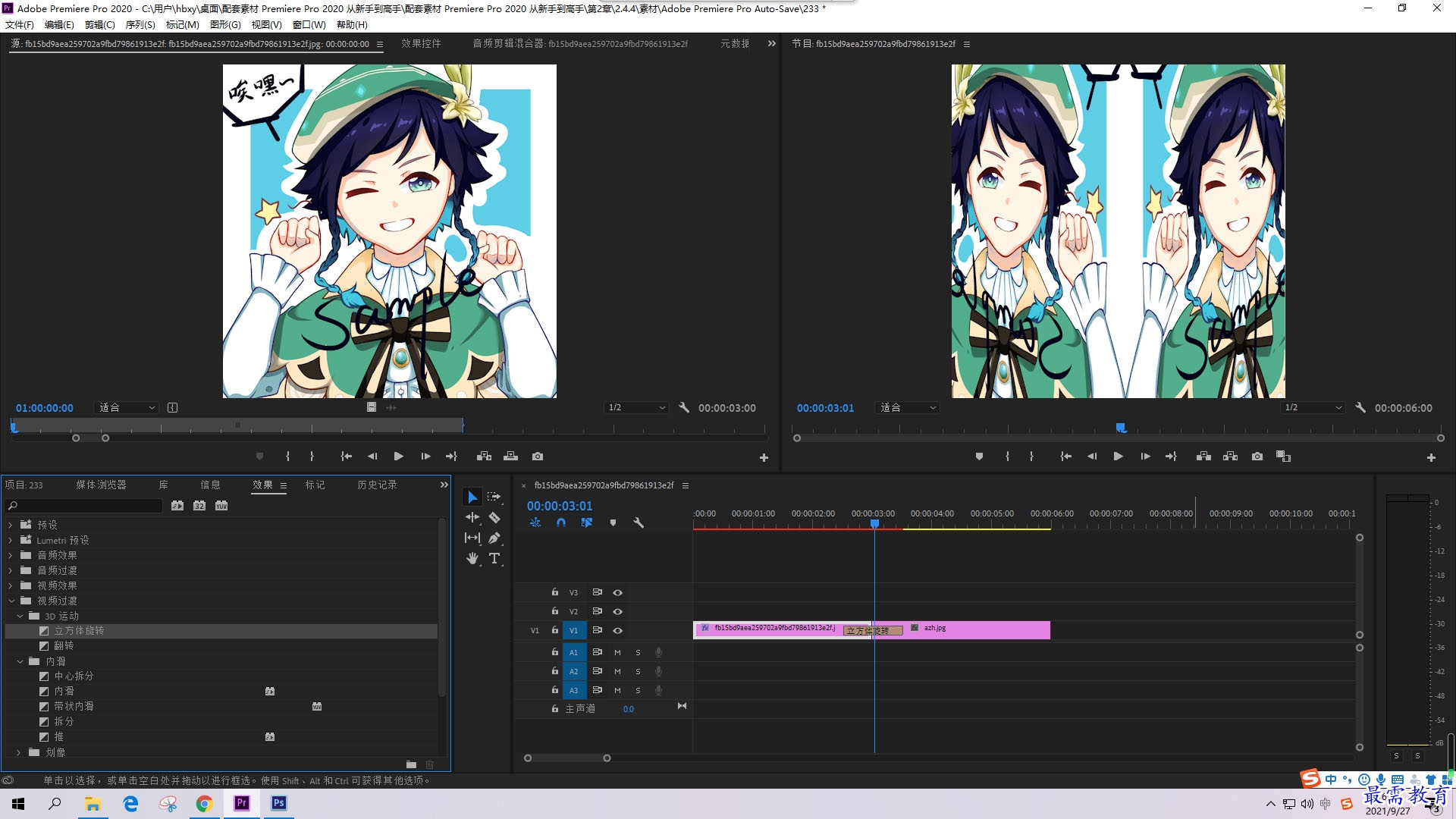This screenshot has height=819, width=1456.
Task: Toggle V1 track output eye
Action: [618, 630]
